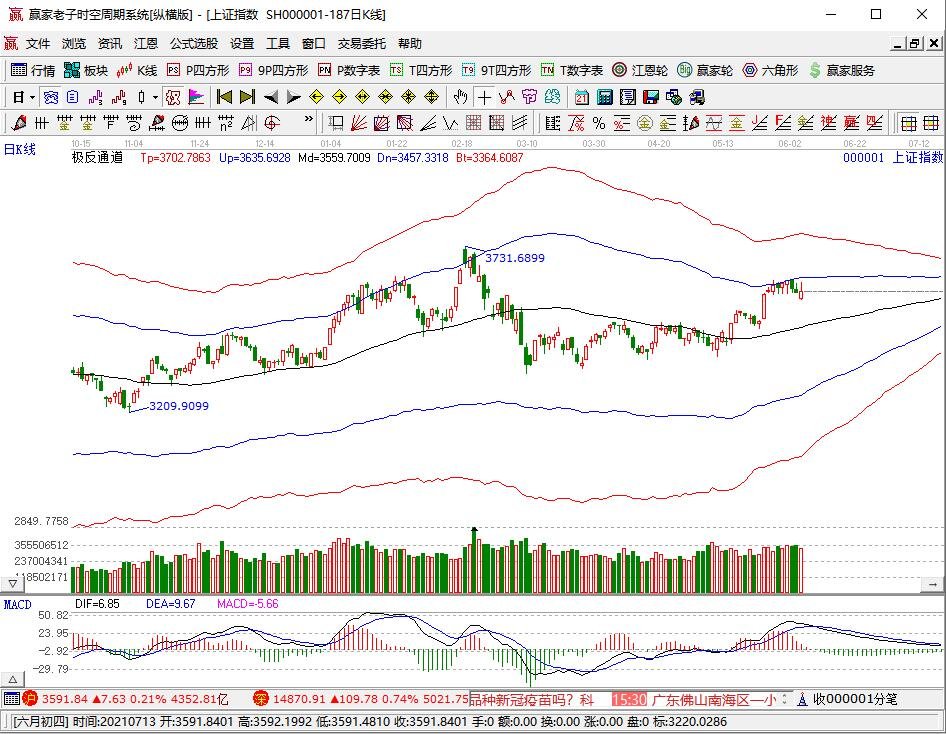Select the red 赢 angle-line tool

(851, 123)
